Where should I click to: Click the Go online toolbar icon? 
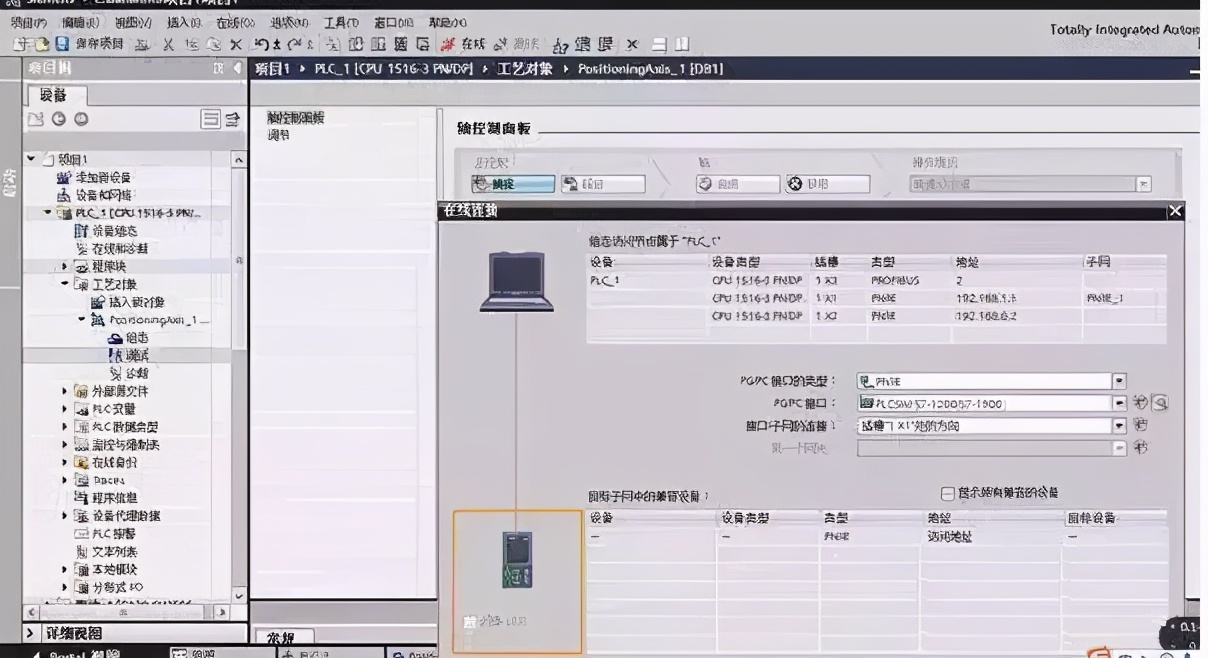pyautogui.click(x=452, y=44)
